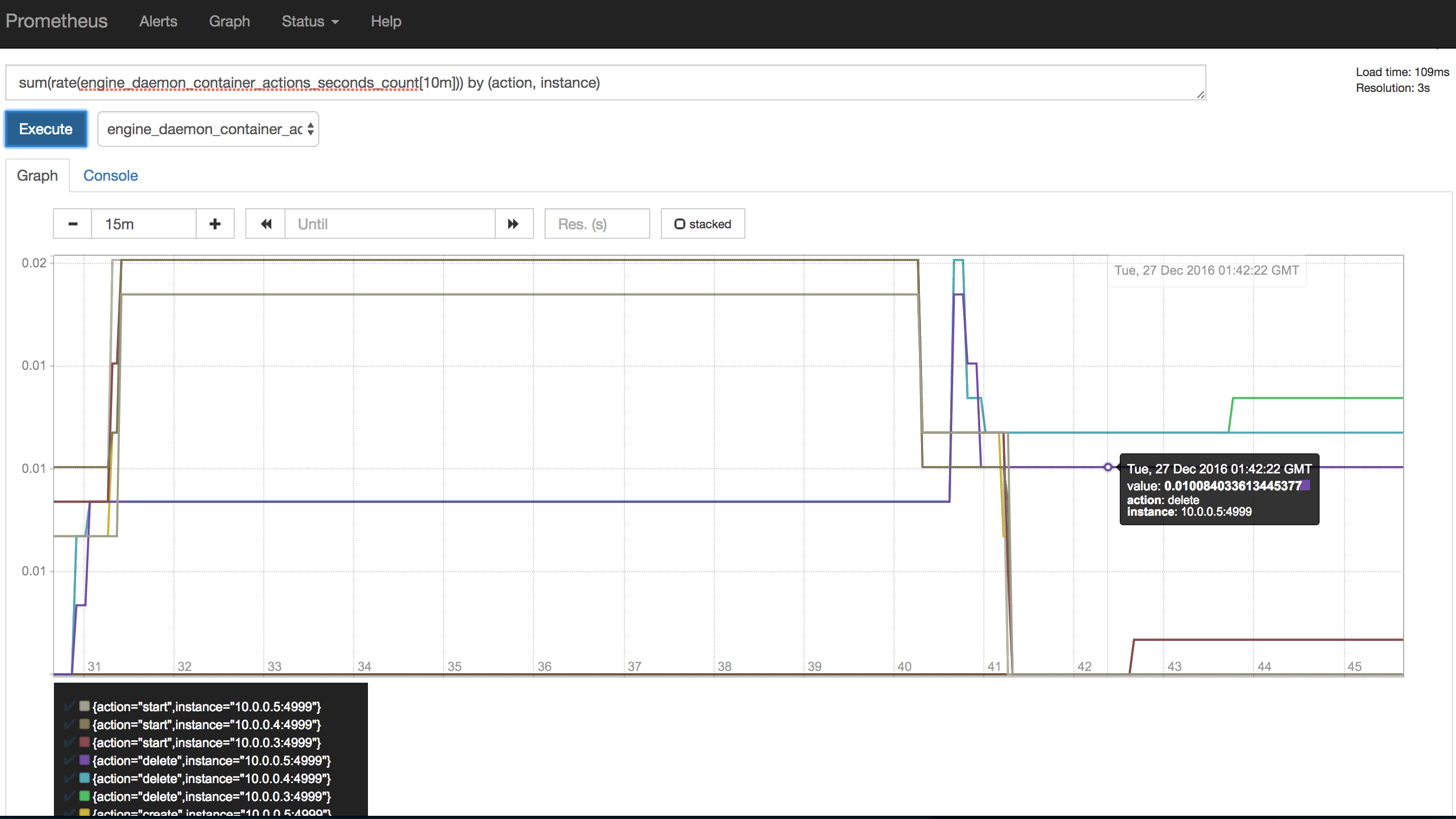Click the color swatch for delete 10.0.0.3 series
Image resolution: width=1456 pixels, height=819 pixels.
(84, 797)
